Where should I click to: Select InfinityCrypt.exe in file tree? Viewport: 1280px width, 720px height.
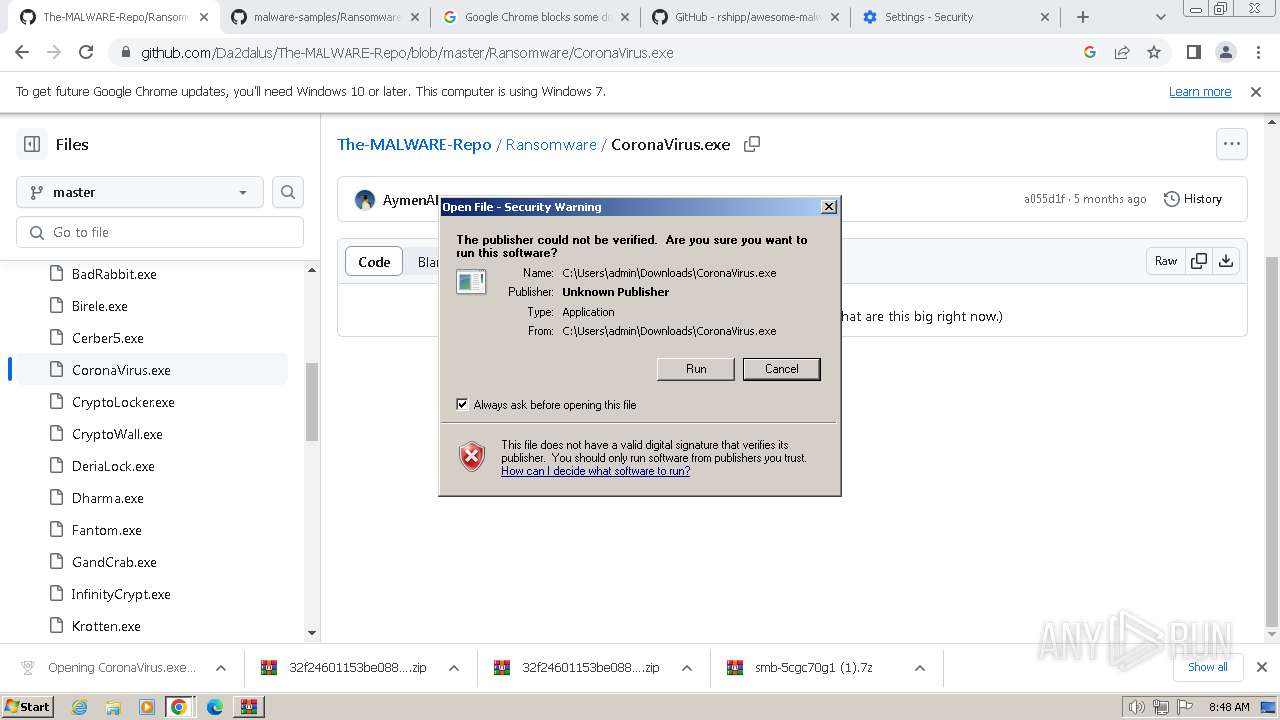[x=121, y=594]
